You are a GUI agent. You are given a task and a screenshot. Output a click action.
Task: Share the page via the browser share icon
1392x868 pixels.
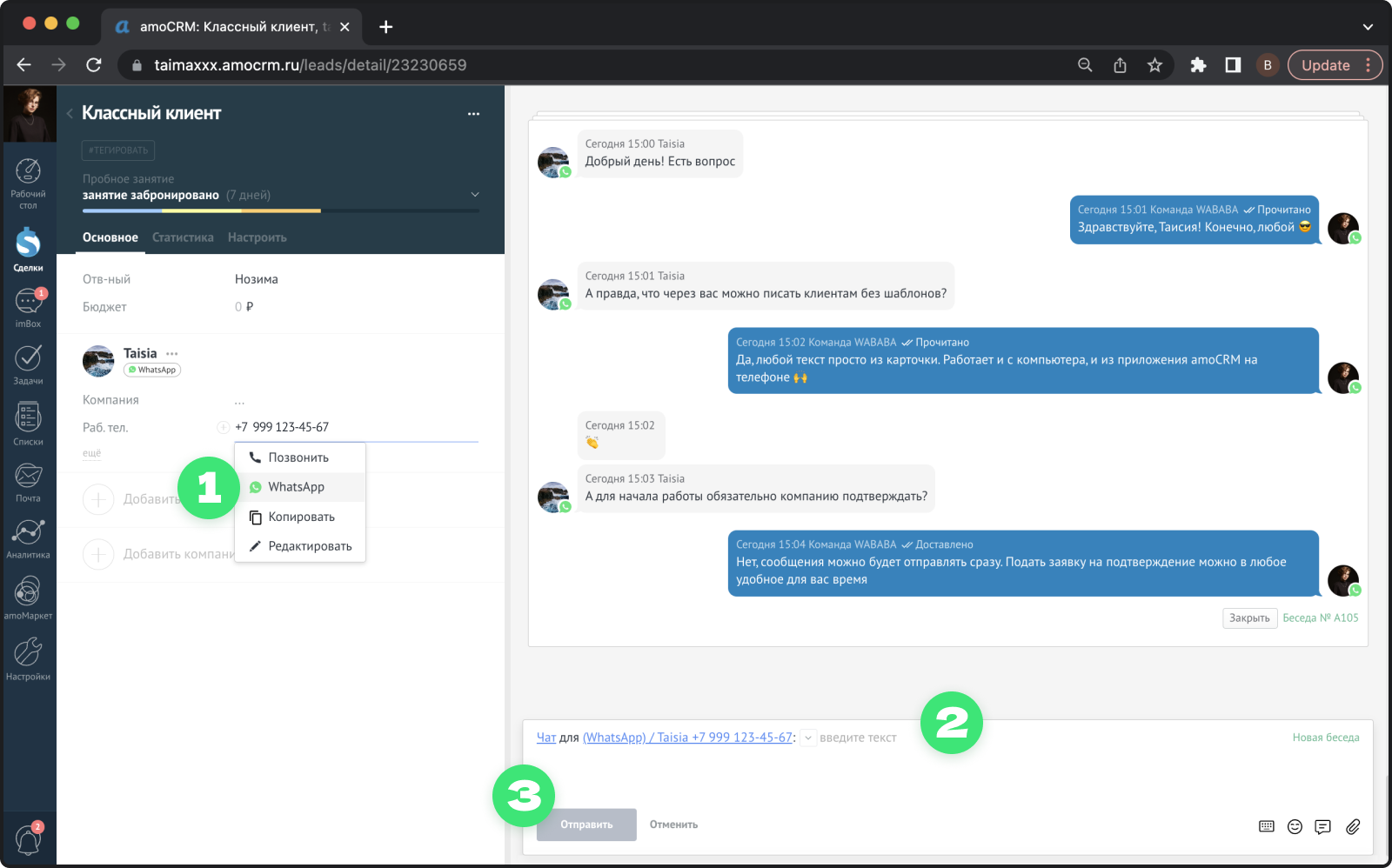1120,65
